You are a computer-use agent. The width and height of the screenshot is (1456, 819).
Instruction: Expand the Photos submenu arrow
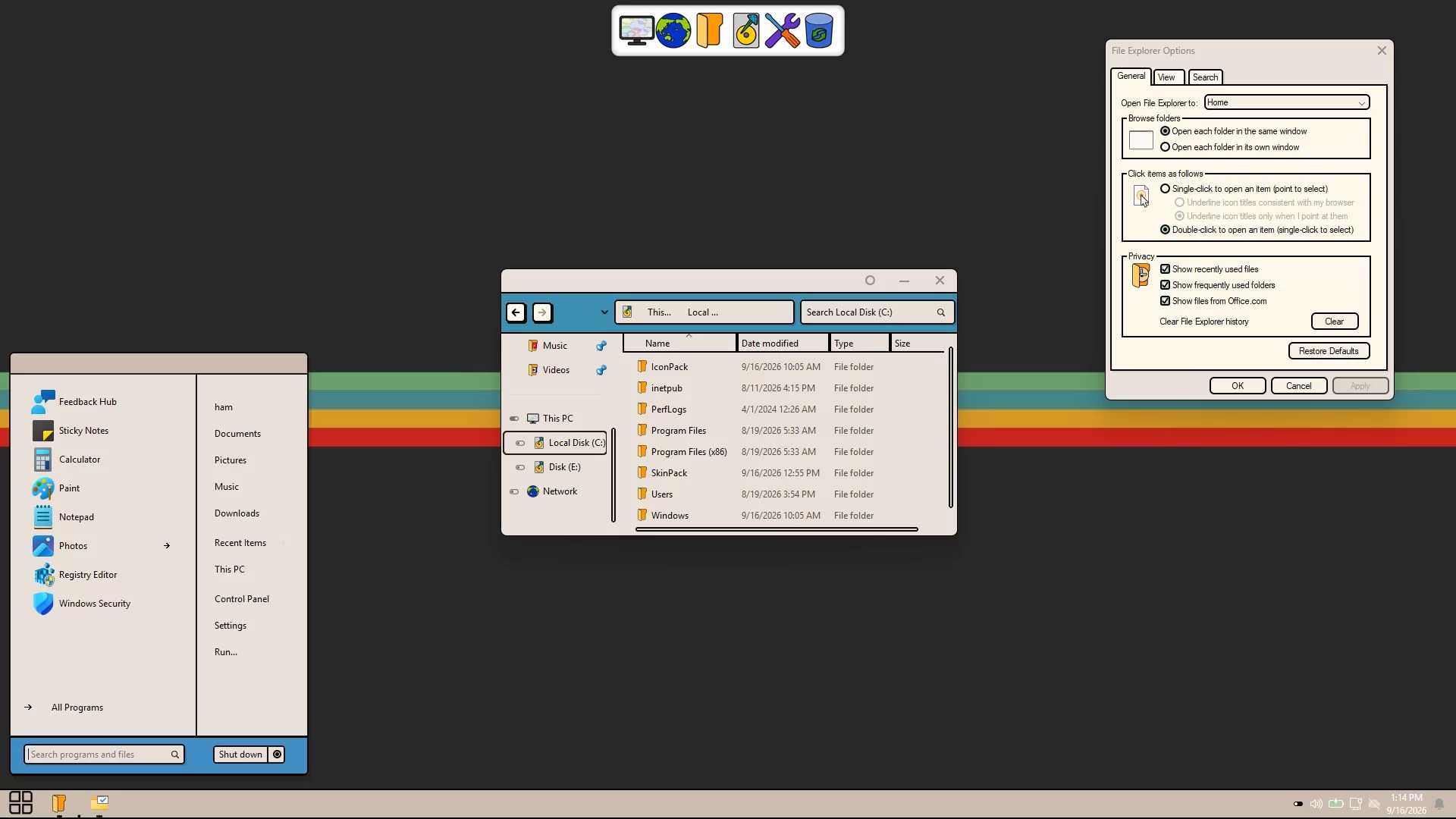click(167, 546)
